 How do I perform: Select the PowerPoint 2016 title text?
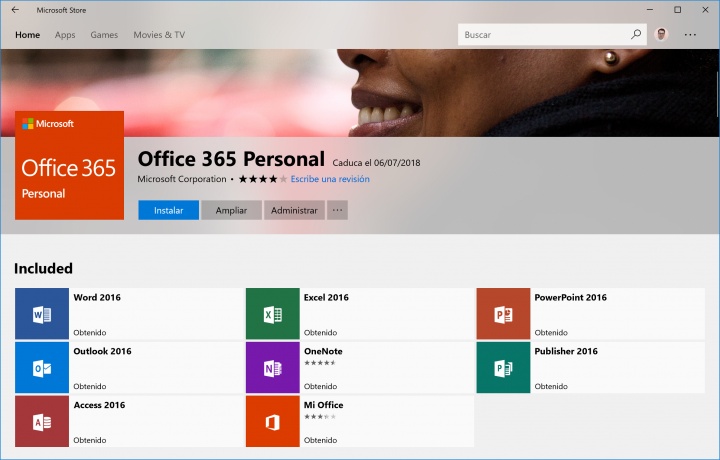point(570,297)
